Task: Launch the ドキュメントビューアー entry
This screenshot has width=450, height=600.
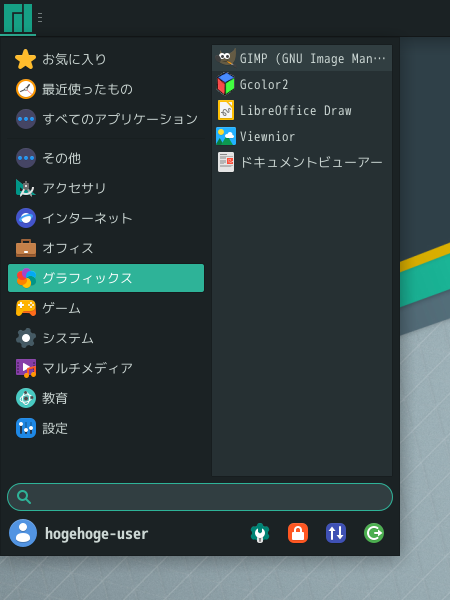Action: tap(302, 162)
